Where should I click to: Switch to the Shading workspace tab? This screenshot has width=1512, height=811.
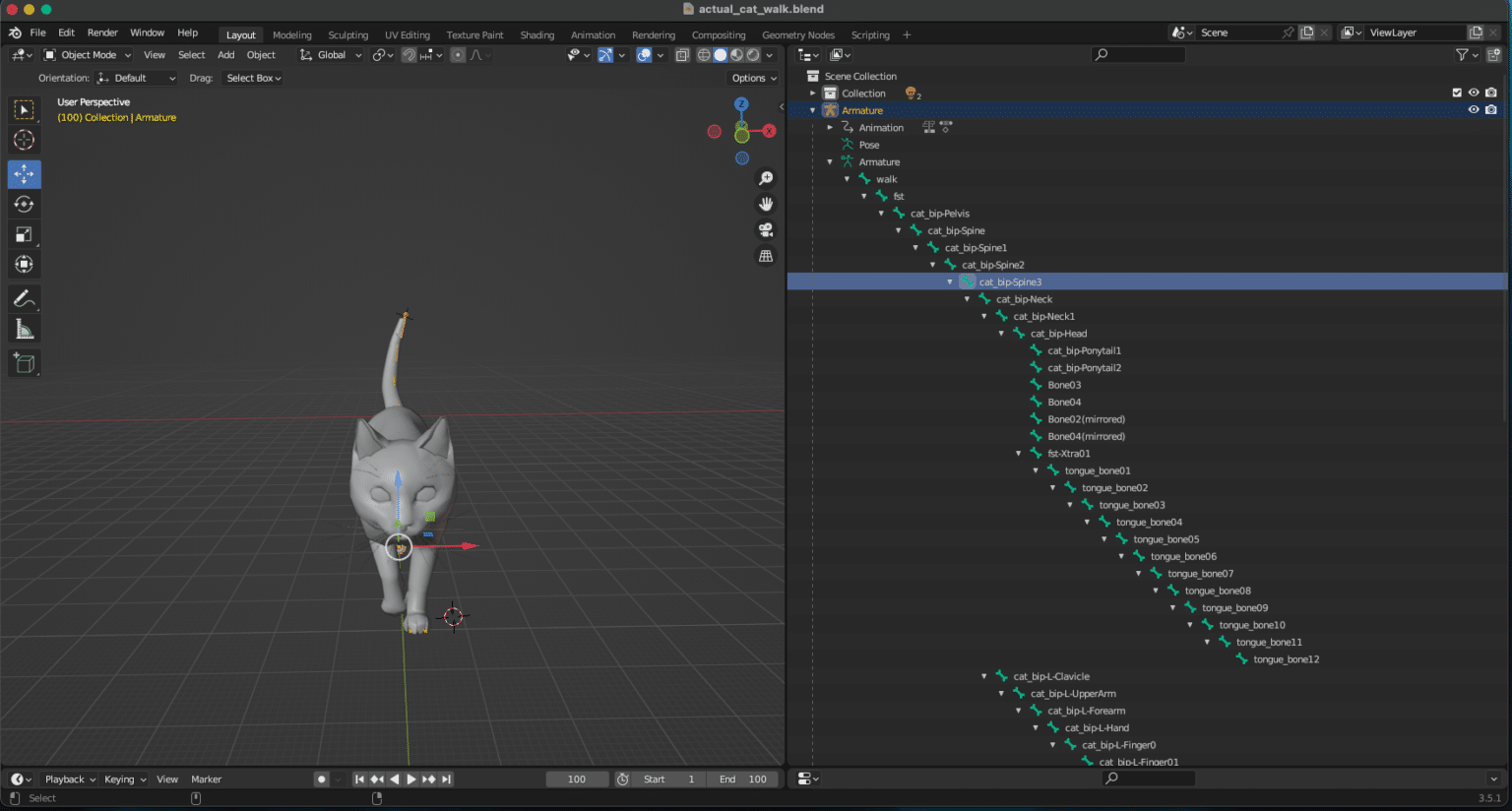coord(537,34)
